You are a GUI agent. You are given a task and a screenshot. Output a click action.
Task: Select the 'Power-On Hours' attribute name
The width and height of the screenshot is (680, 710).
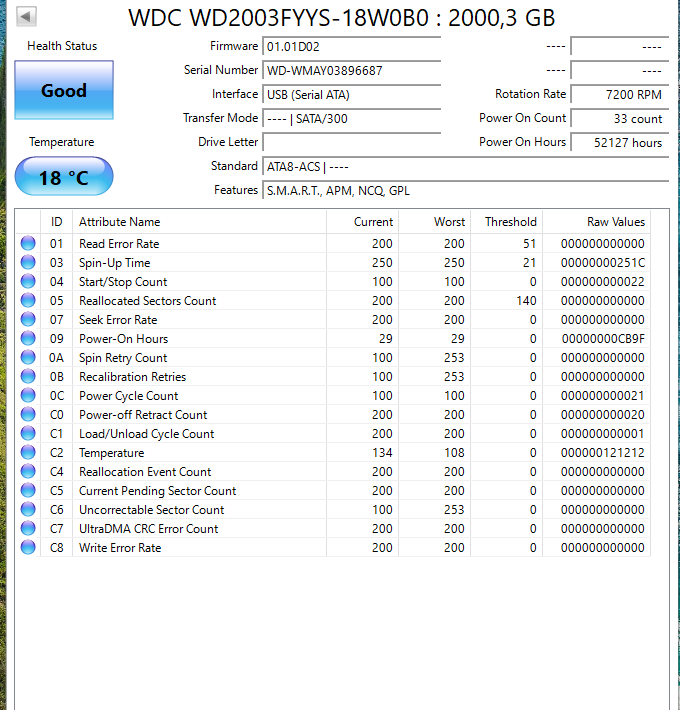coord(124,339)
